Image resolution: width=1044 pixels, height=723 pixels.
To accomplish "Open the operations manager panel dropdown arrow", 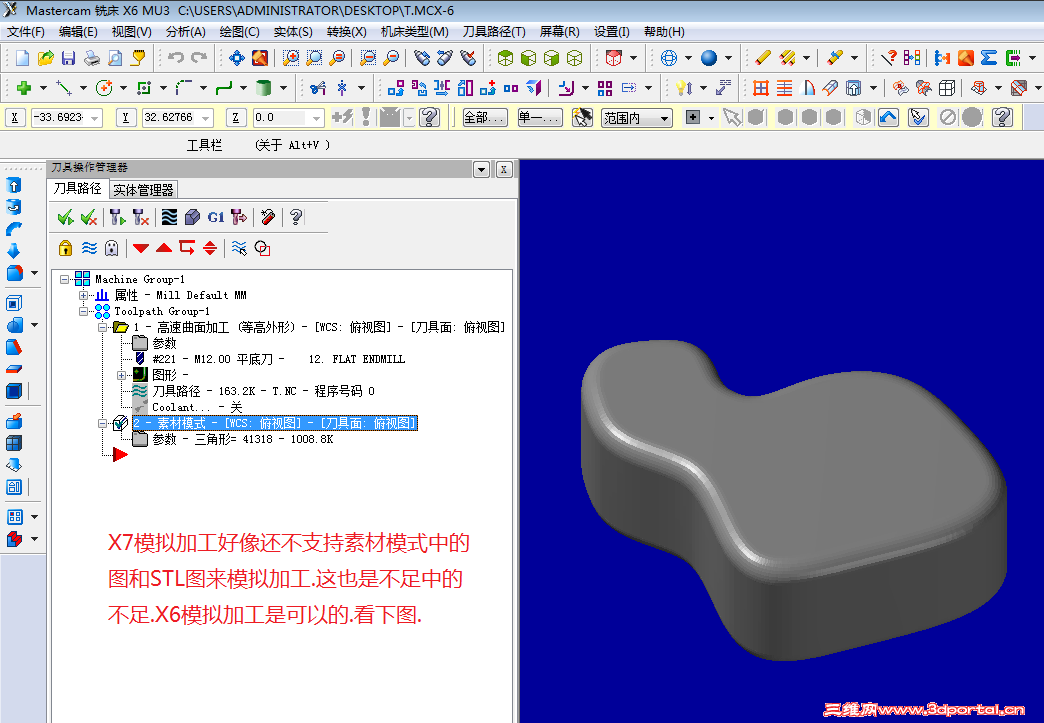I will (x=481, y=169).
